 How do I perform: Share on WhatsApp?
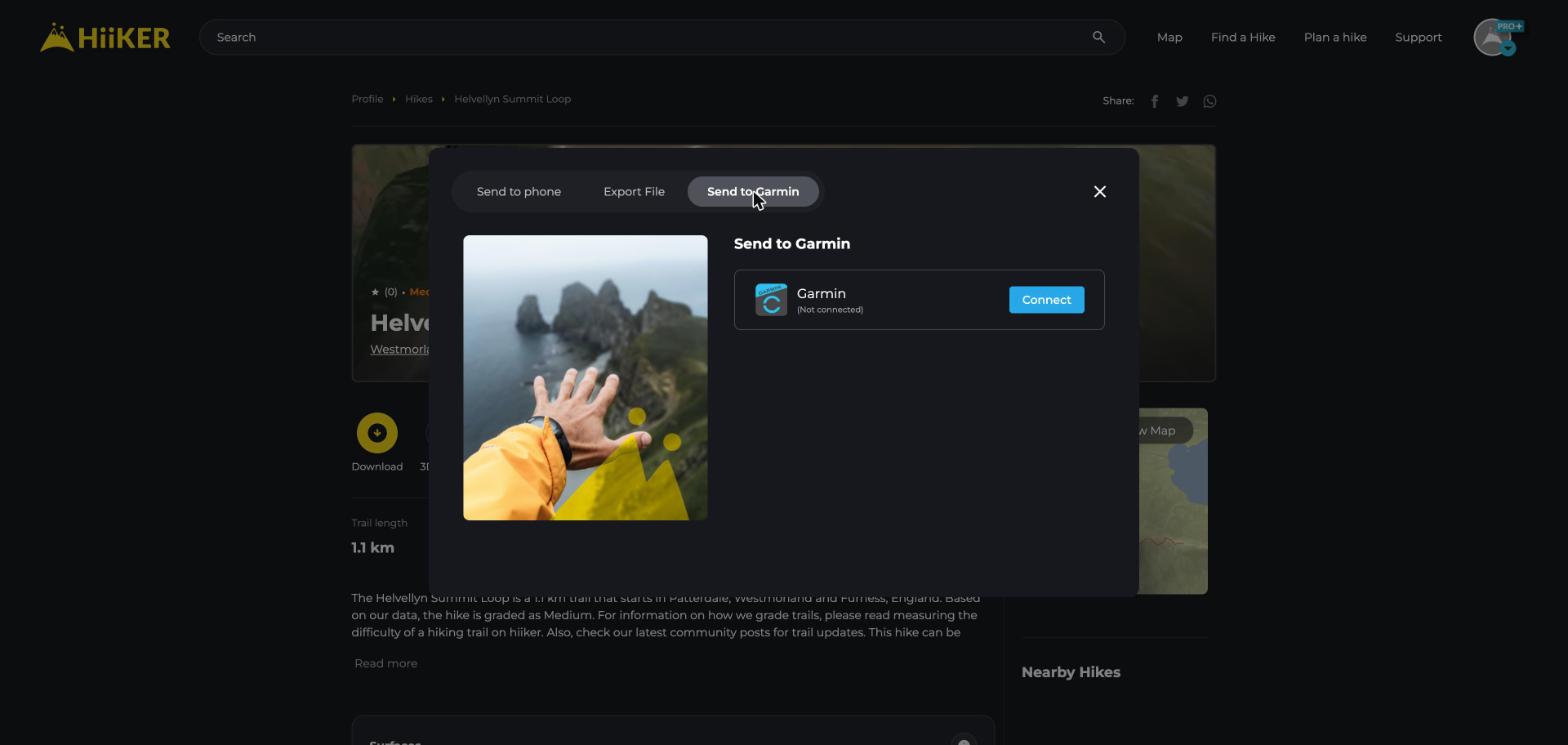(x=1210, y=101)
